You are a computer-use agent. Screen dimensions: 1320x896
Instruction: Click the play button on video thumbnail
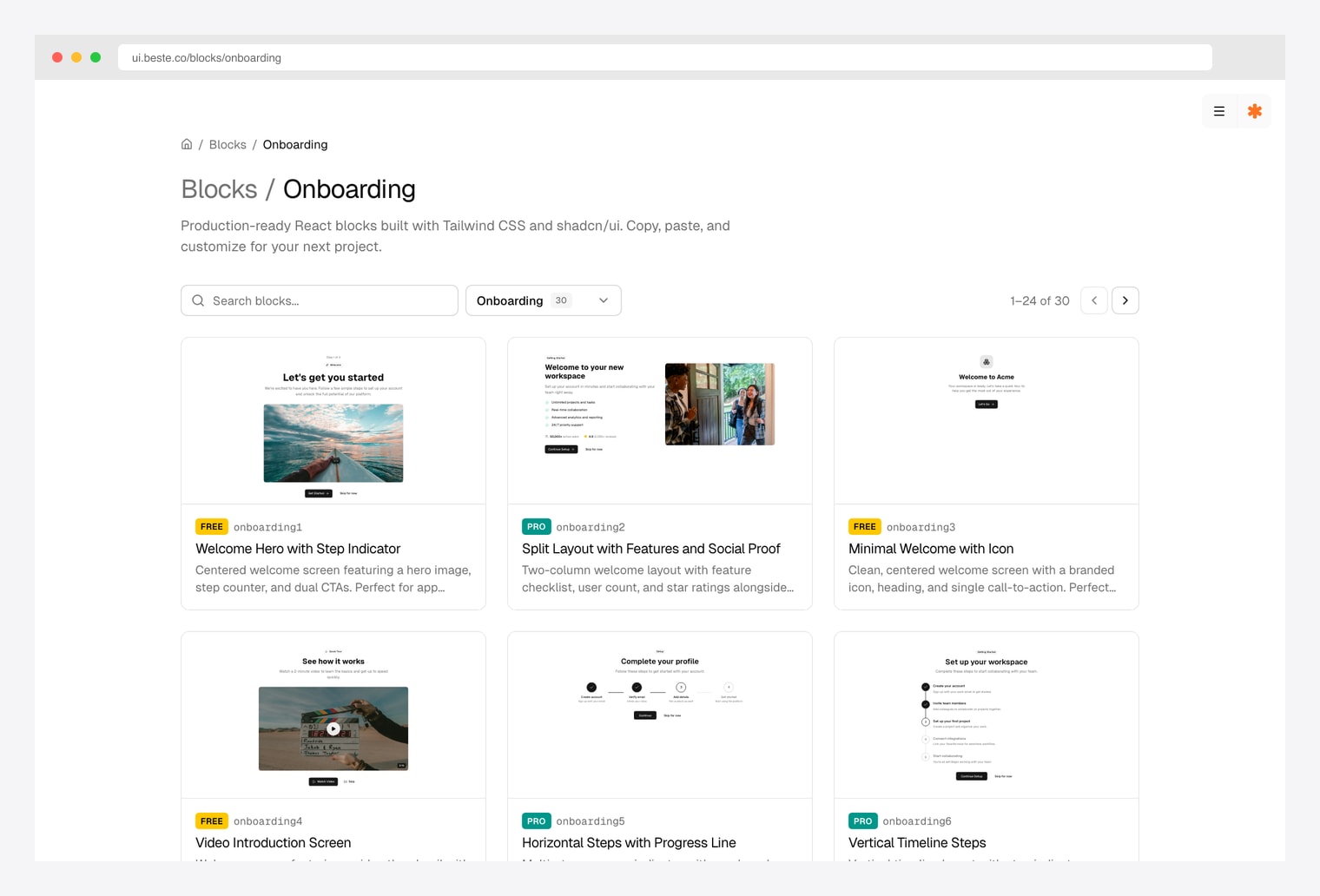click(333, 728)
